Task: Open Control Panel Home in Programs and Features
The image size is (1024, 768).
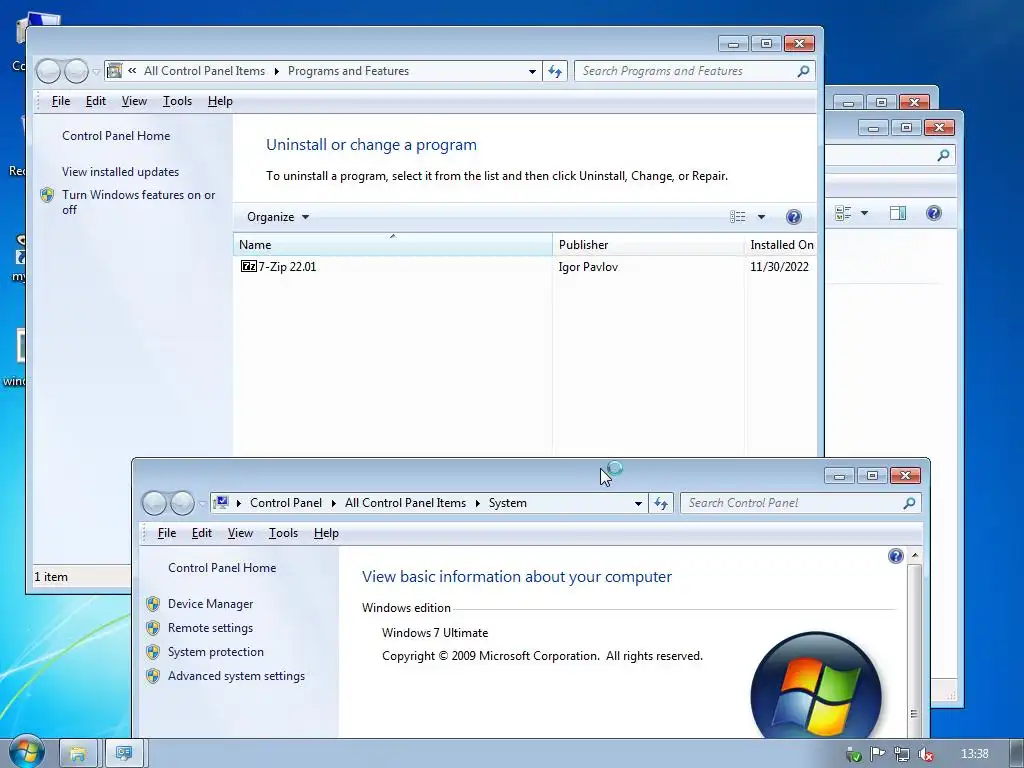Action: (x=116, y=136)
